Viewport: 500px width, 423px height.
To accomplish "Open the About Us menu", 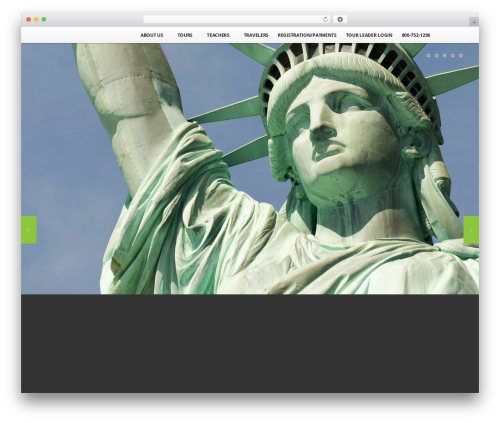I will click(x=152, y=35).
